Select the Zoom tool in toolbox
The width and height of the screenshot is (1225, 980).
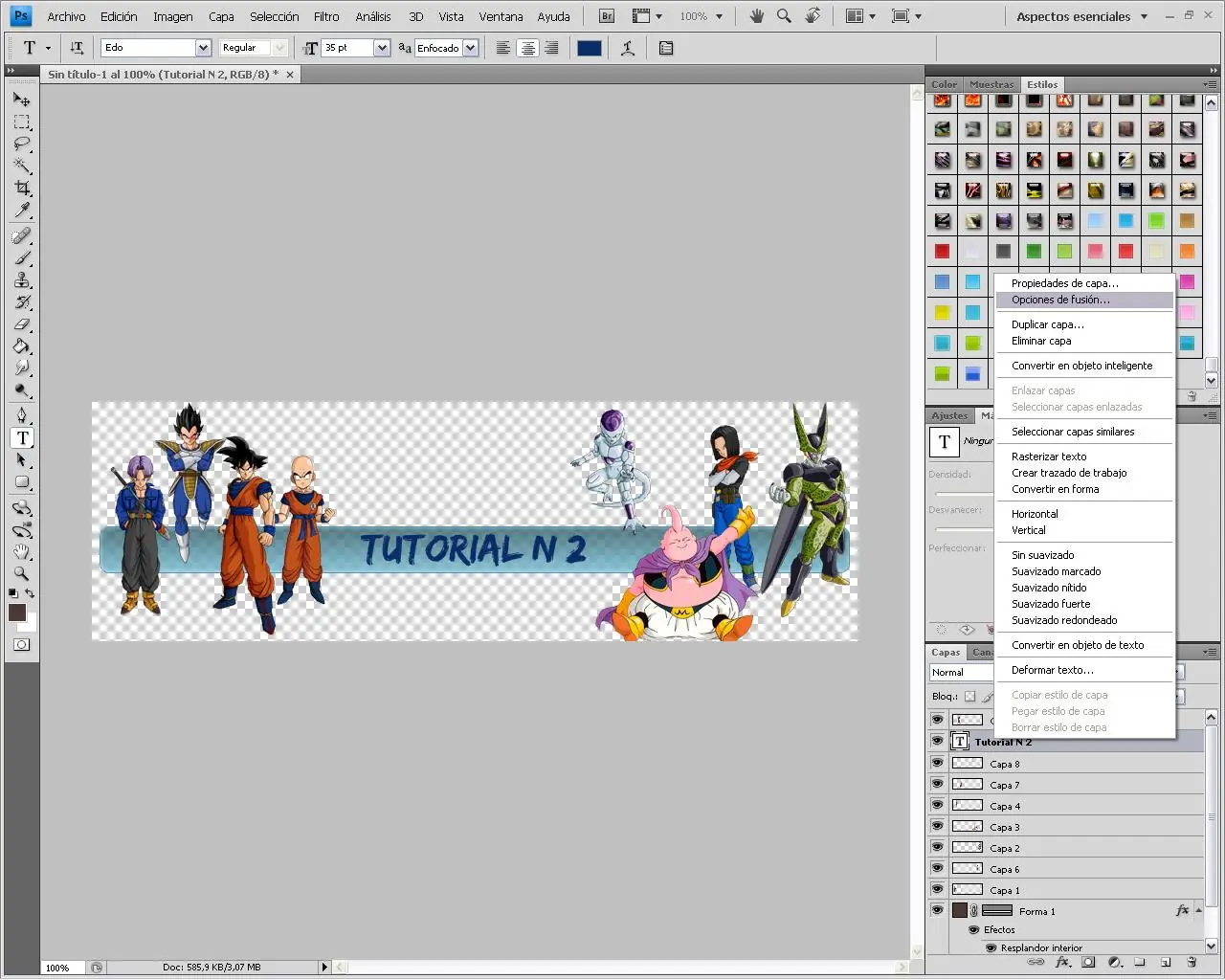[22, 574]
